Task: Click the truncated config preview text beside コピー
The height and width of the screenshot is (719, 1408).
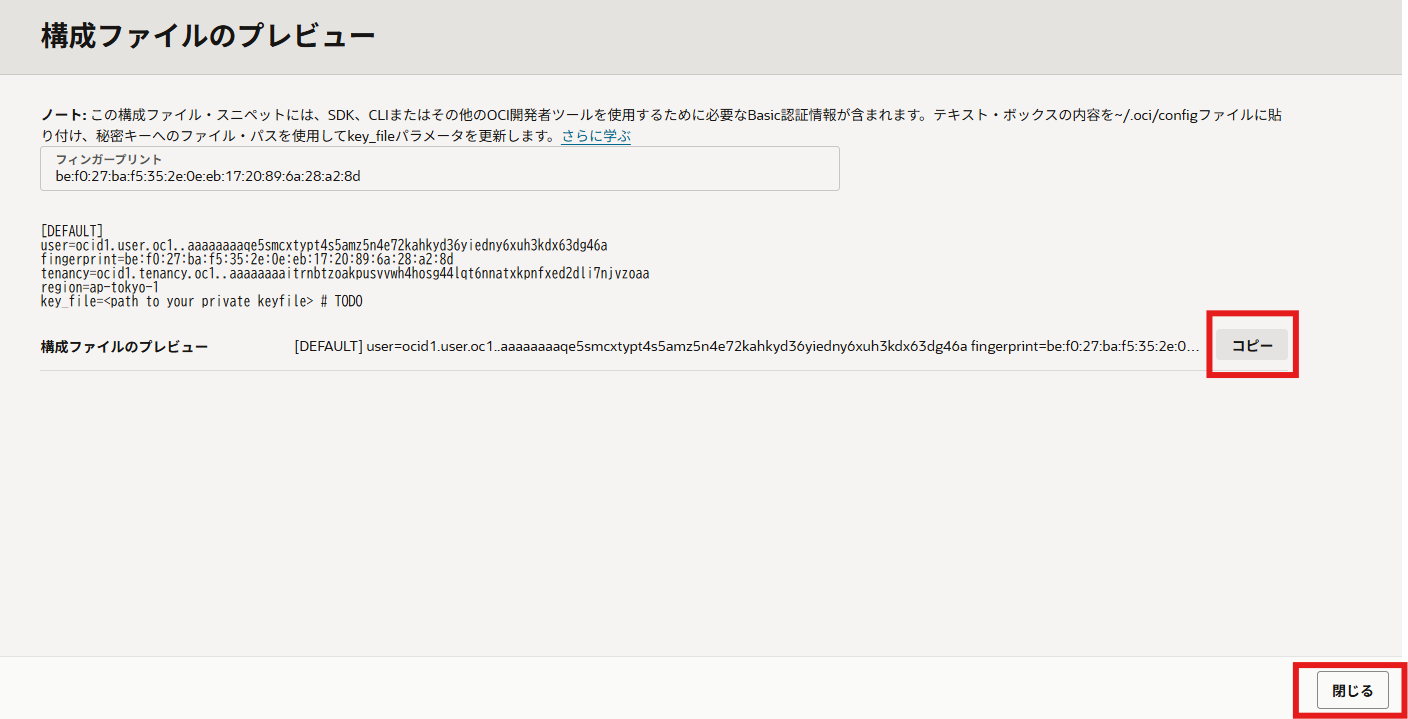Action: pyautogui.click(x=746, y=347)
